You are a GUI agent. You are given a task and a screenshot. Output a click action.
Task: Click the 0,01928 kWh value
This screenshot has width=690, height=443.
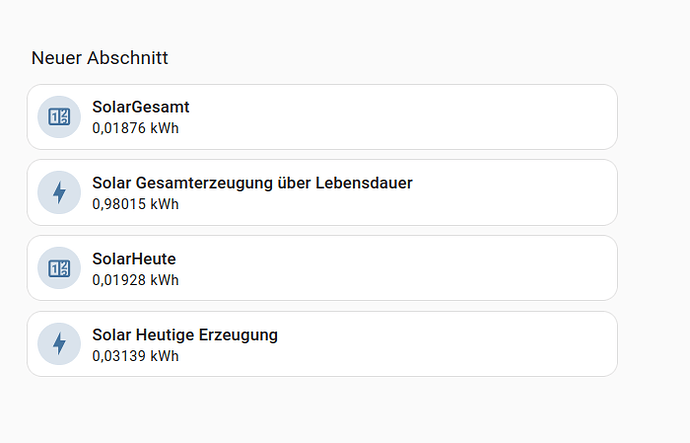point(136,280)
